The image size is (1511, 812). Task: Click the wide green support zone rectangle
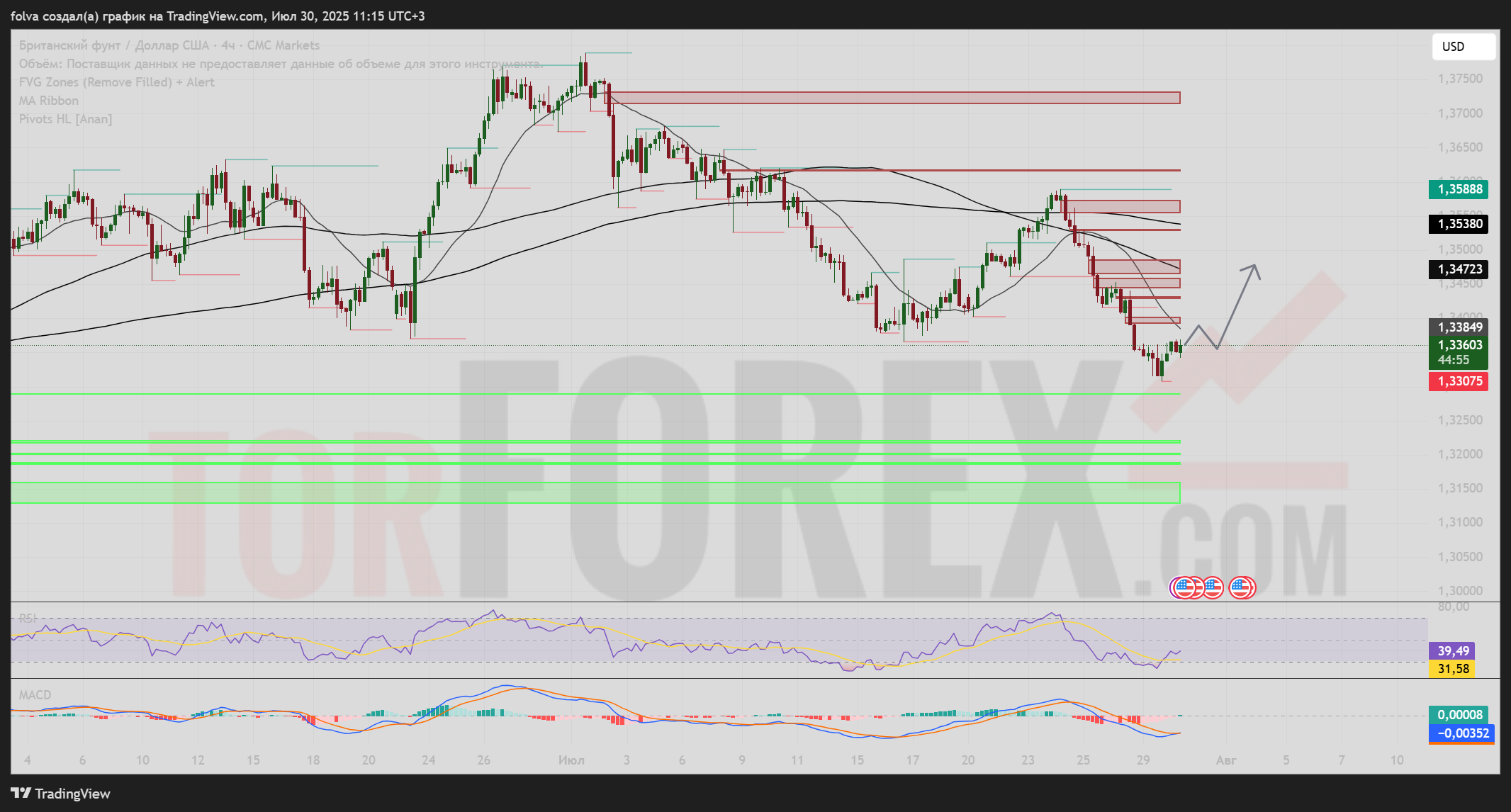595,492
